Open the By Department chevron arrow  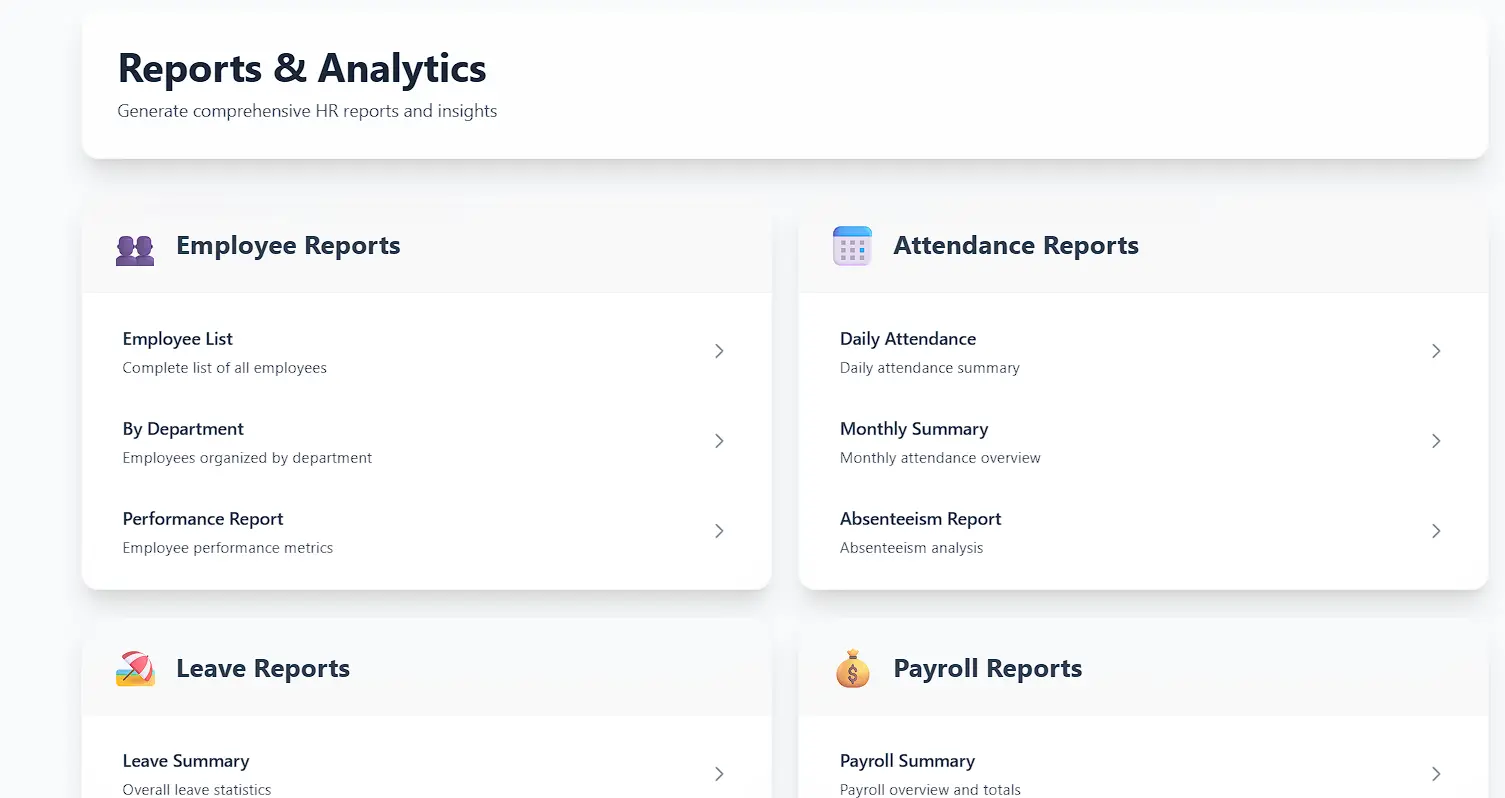pyautogui.click(x=719, y=441)
